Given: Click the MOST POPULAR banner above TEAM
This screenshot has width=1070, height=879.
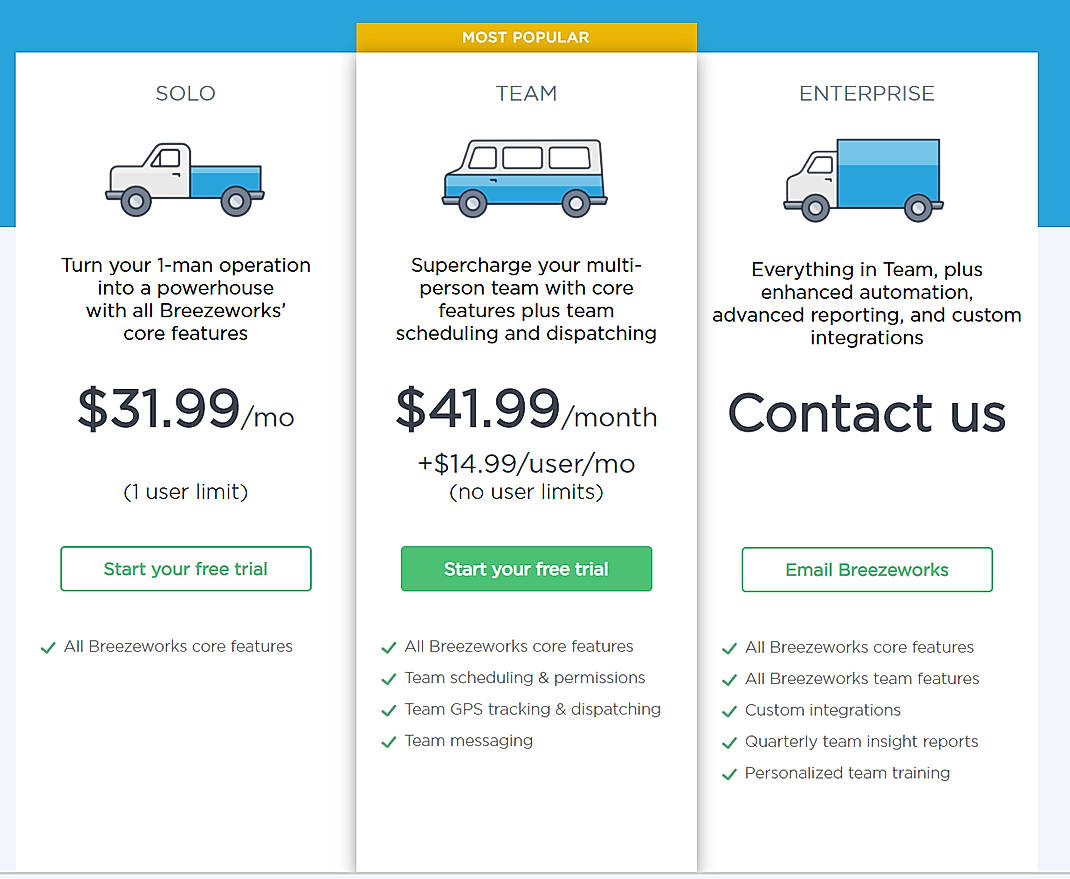Looking at the screenshot, I should tap(526, 37).
